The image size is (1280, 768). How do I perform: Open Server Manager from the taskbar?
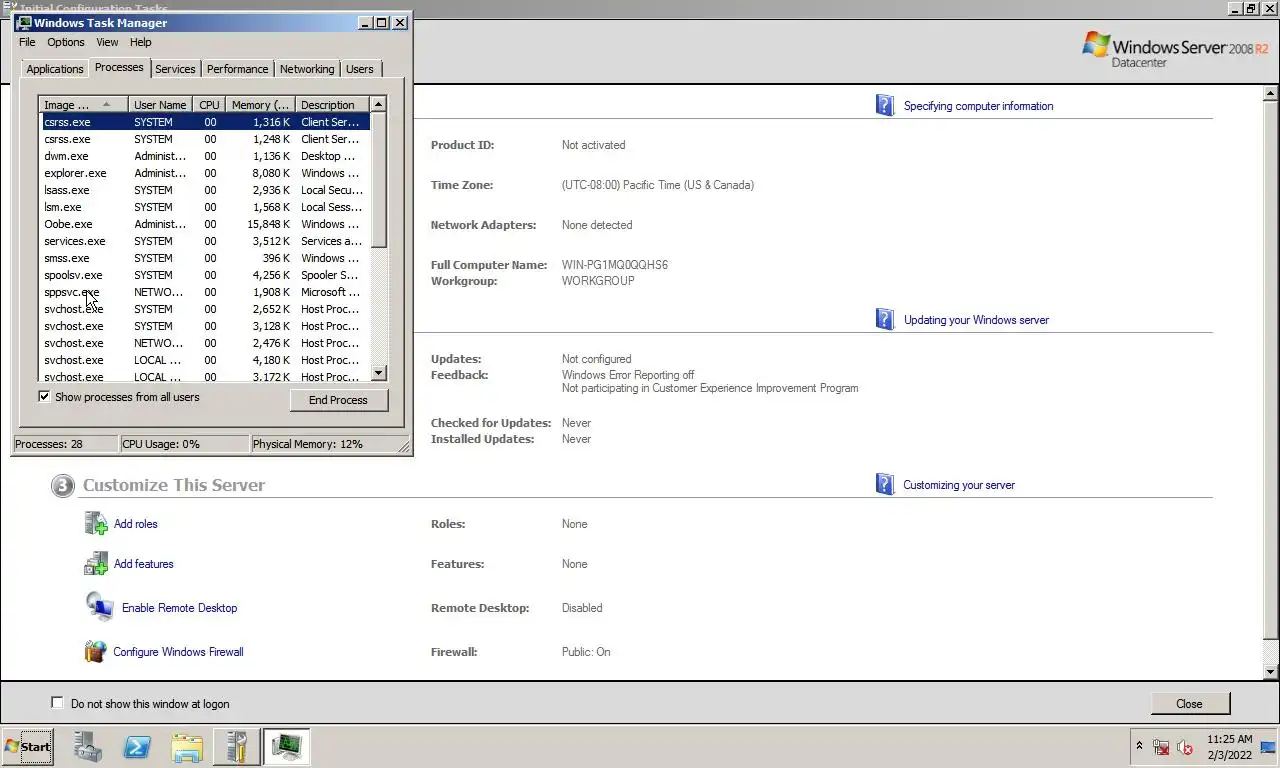coord(88,746)
